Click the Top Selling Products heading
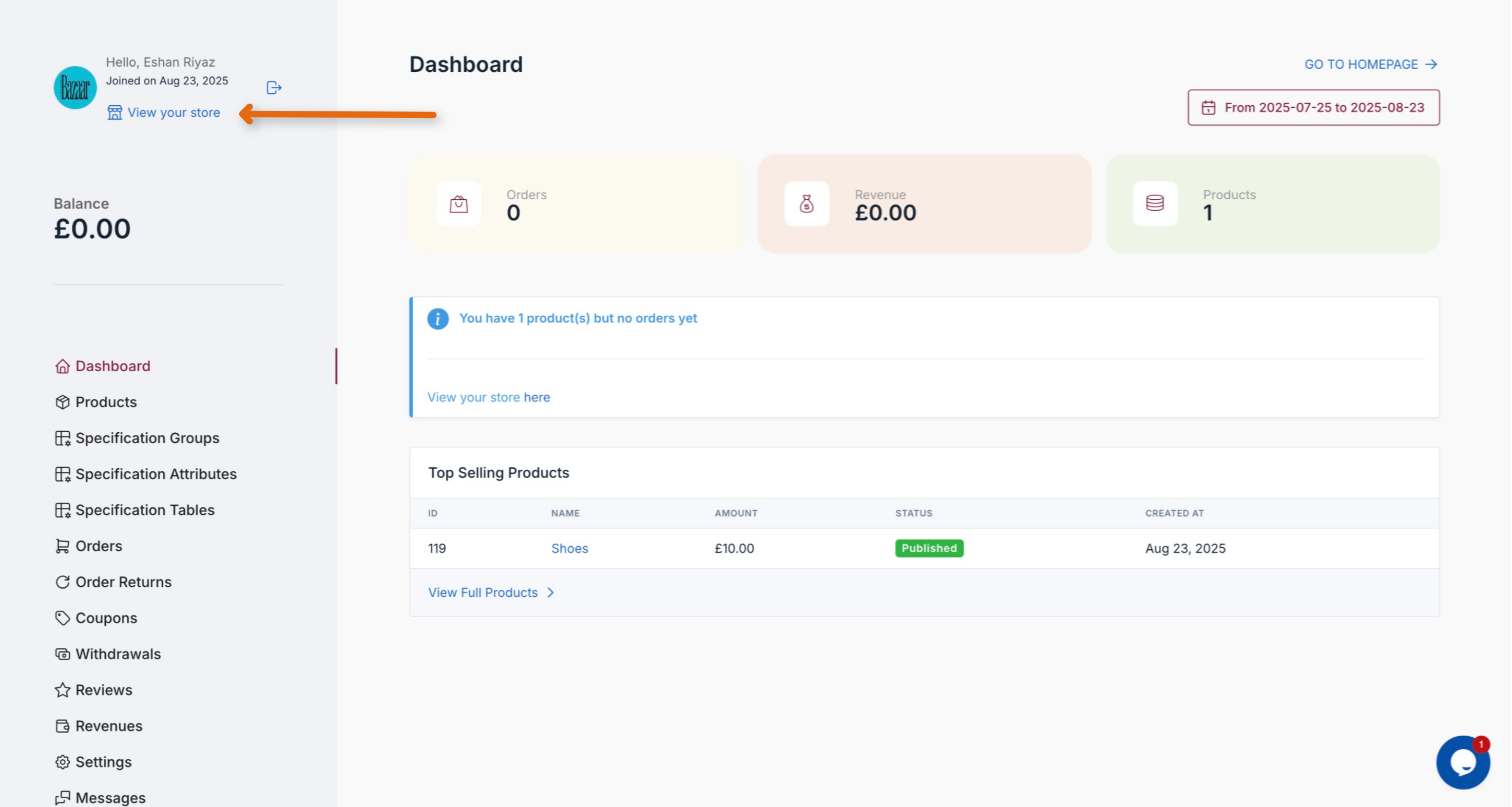The image size is (1512, 807). click(499, 472)
